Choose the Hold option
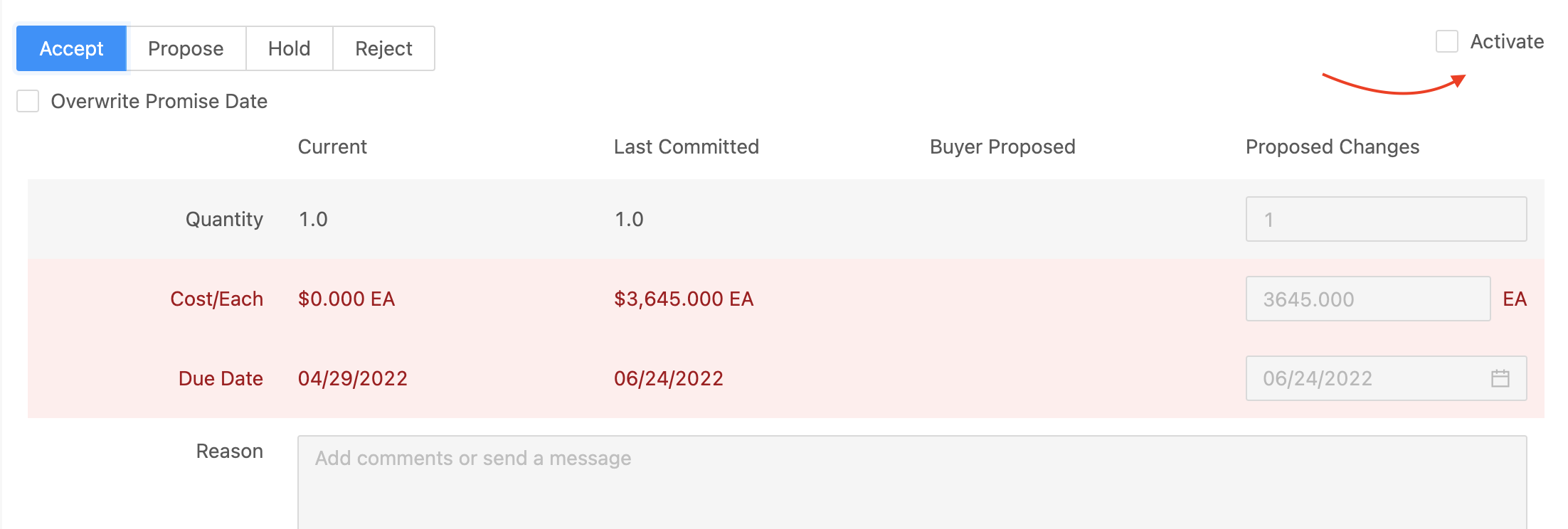The width and height of the screenshot is (1568, 529). pos(290,48)
